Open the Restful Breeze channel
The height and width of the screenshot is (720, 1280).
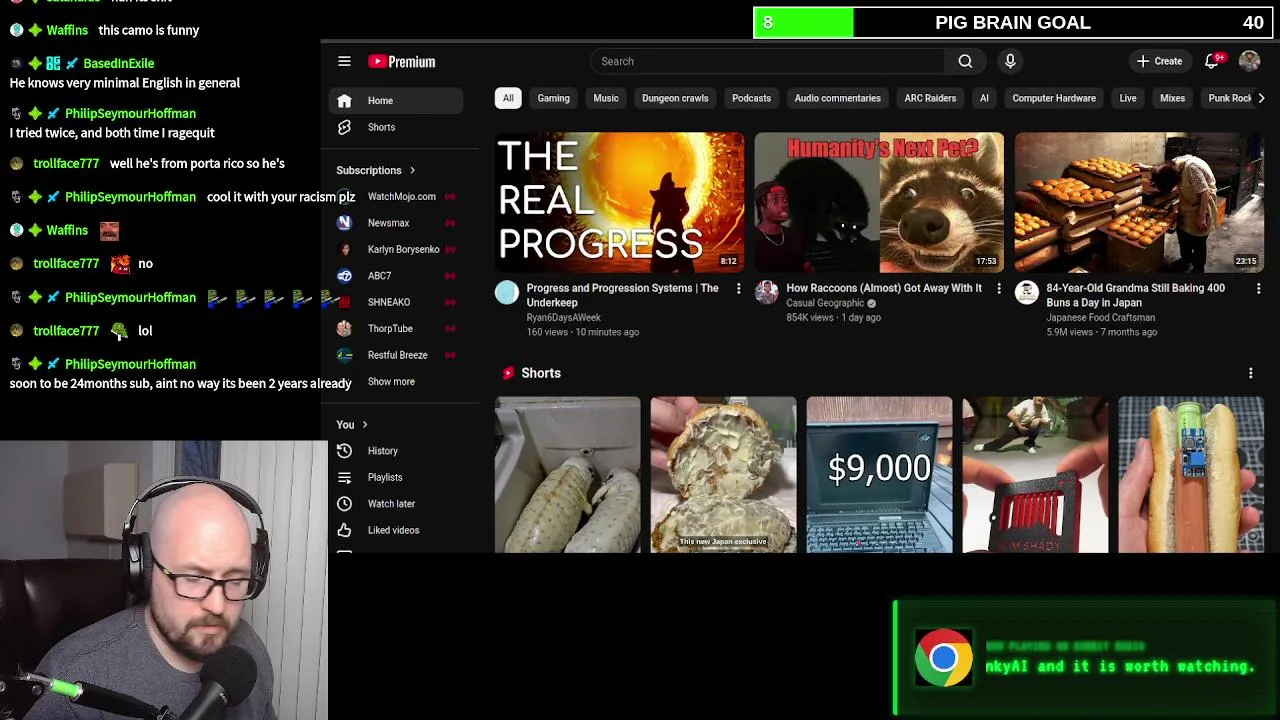point(396,355)
